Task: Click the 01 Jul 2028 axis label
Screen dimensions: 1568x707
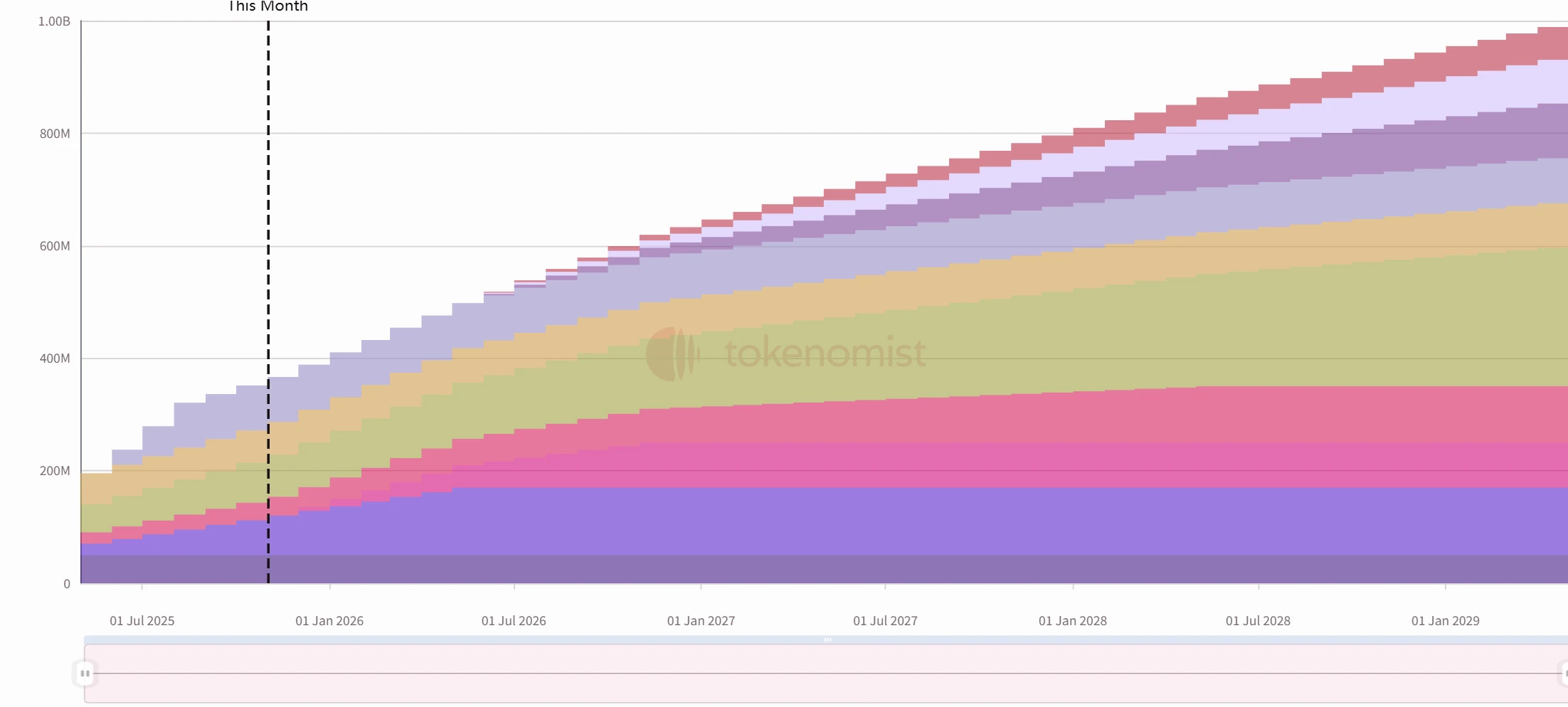Action: pos(1258,621)
